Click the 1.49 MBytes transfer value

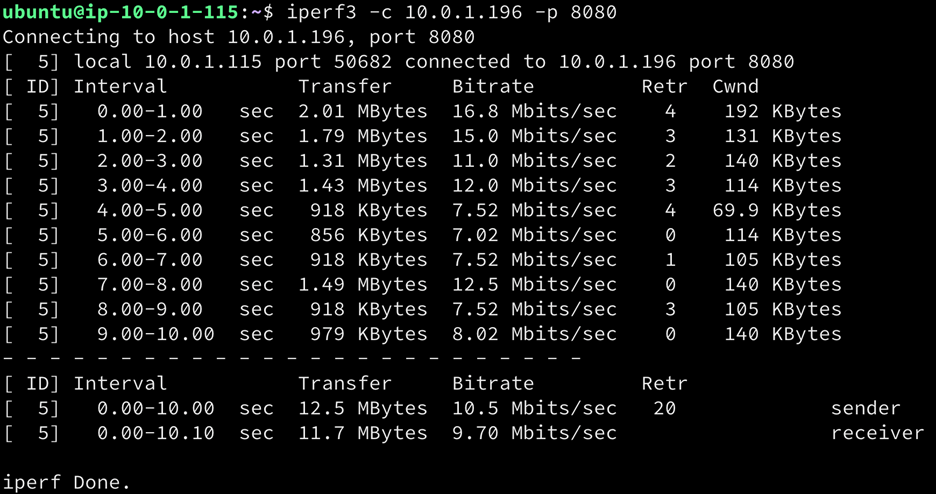(362, 284)
